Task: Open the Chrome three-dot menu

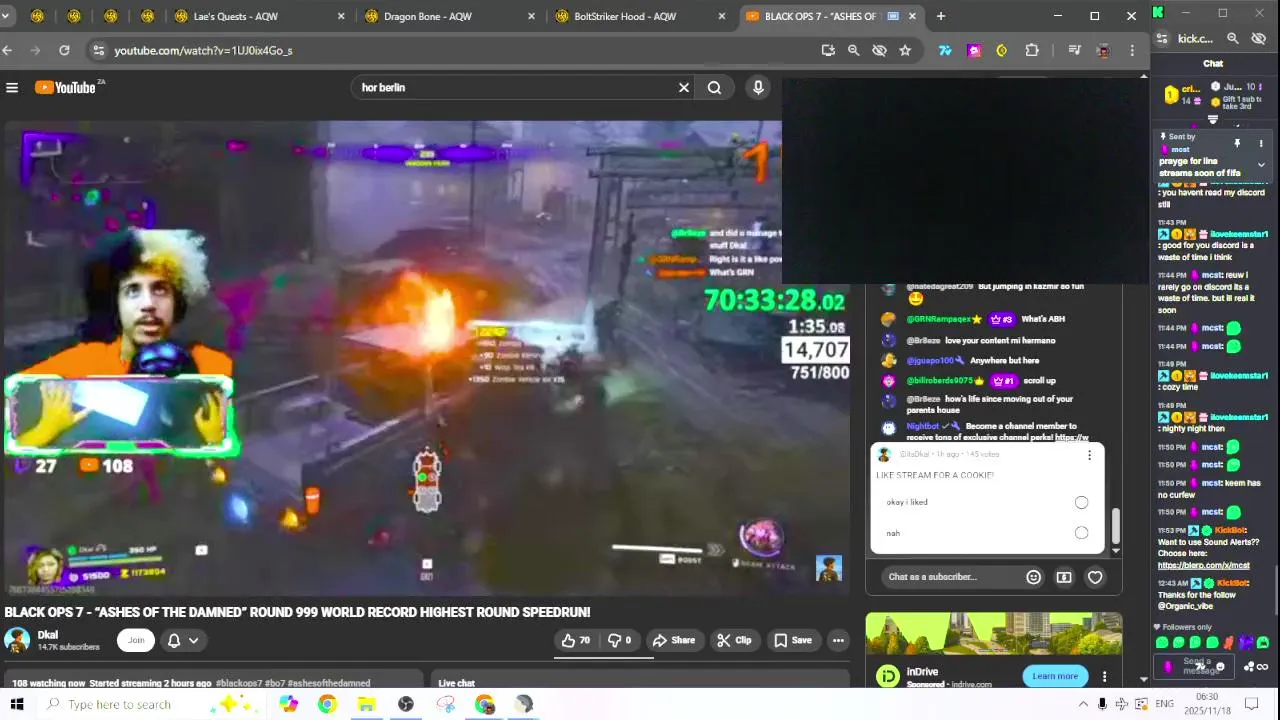Action: click(x=1132, y=50)
